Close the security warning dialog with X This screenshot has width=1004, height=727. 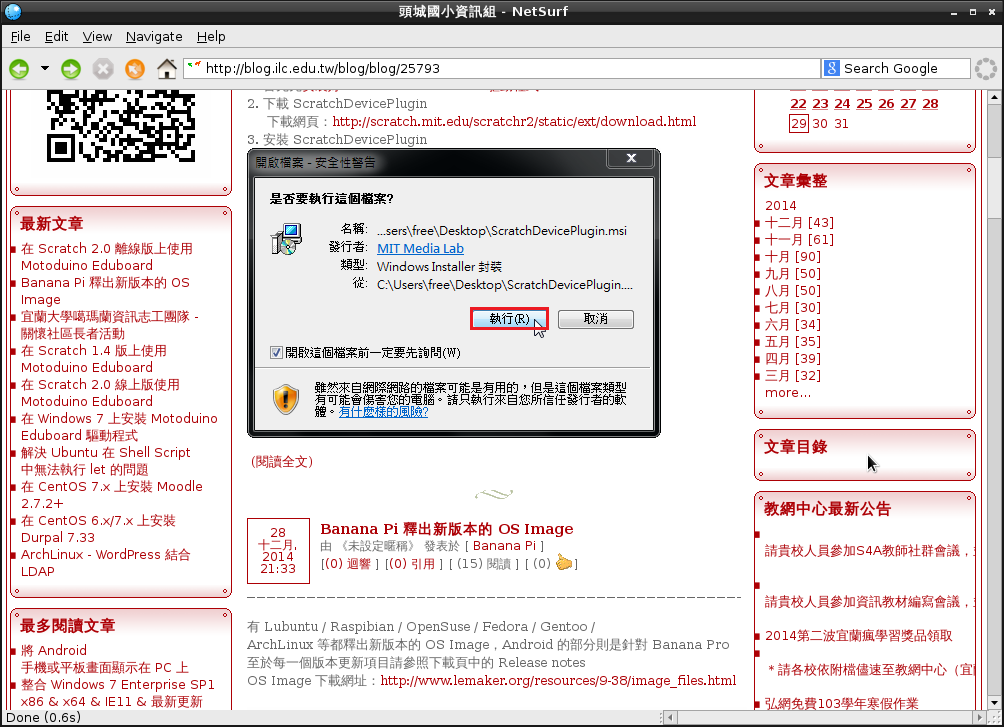click(631, 158)
